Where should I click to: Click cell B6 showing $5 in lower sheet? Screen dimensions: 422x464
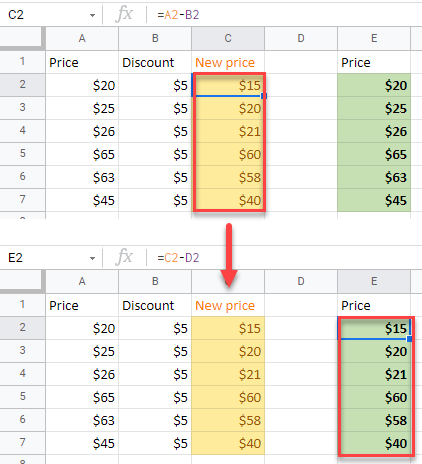[x=155, y=420]
